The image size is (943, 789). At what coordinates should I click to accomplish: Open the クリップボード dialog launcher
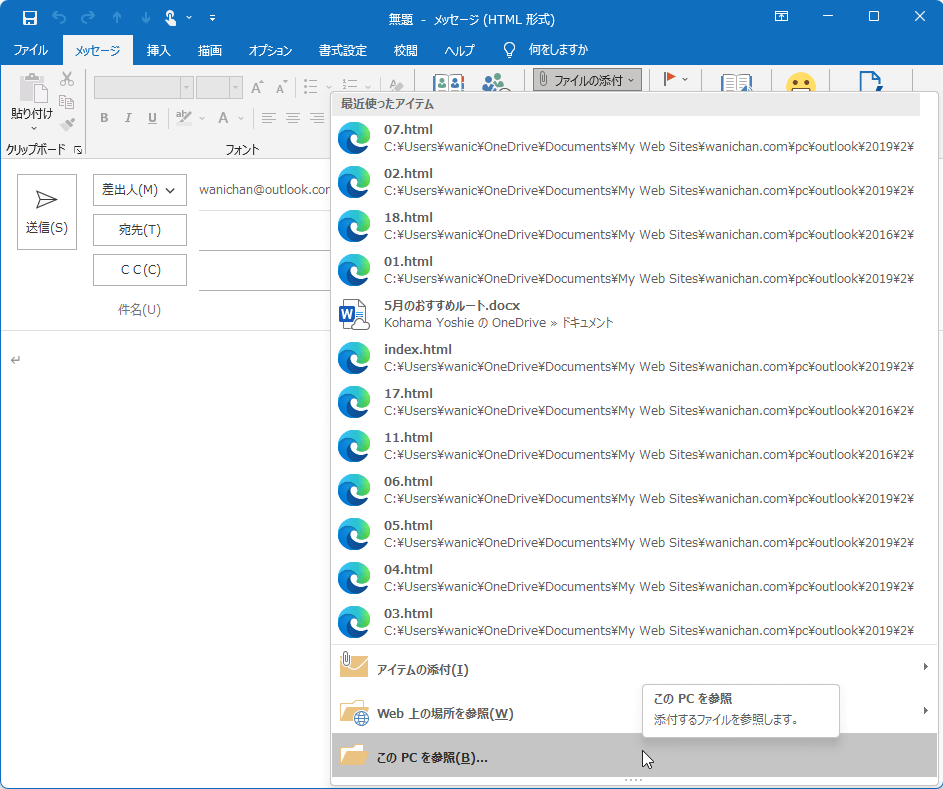click(78, 150)
